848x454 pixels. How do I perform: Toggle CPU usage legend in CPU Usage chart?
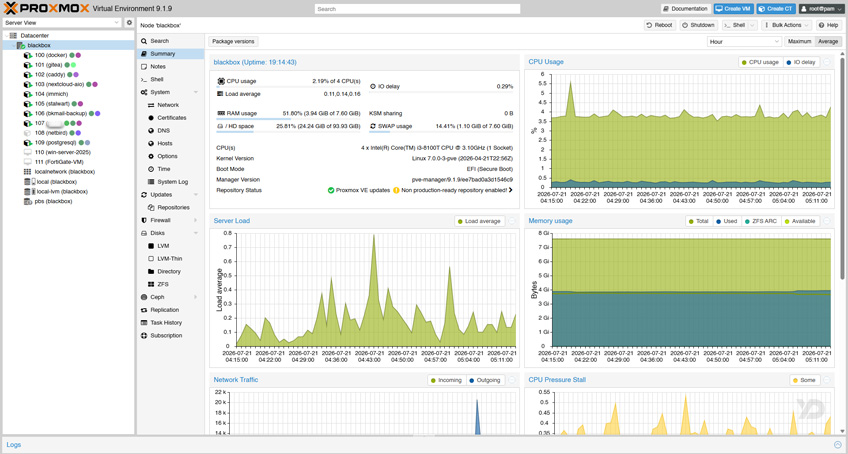click(760, 62)
